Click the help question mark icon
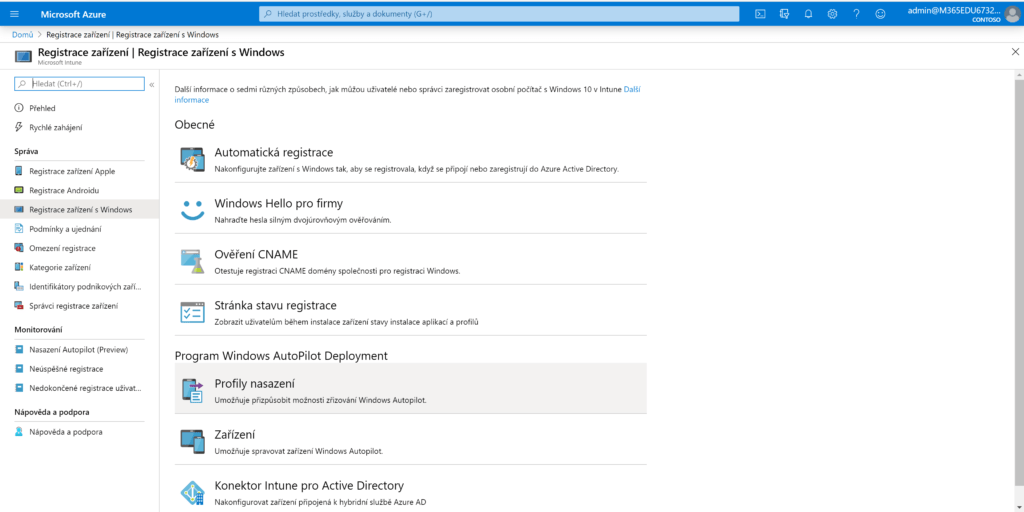Image resolution: width=1024 pixels, height=512 pixels. click(x=856, y=14)
